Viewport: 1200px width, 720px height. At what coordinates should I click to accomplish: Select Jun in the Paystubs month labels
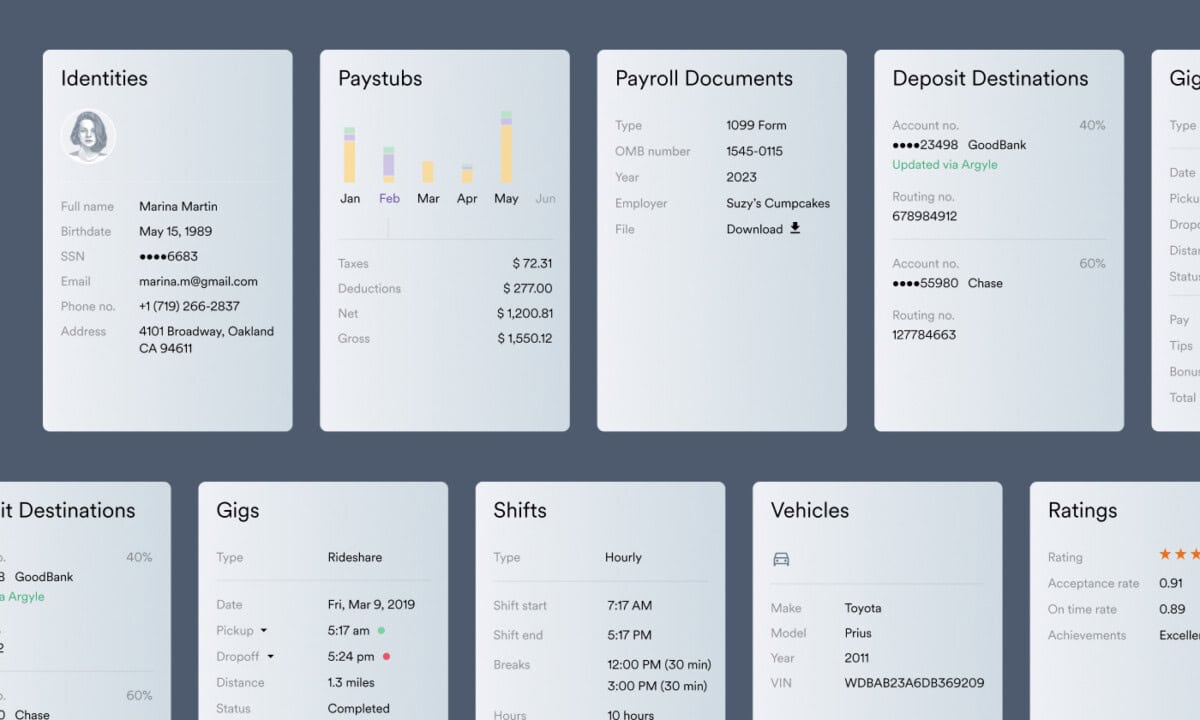tap(545, 198)
